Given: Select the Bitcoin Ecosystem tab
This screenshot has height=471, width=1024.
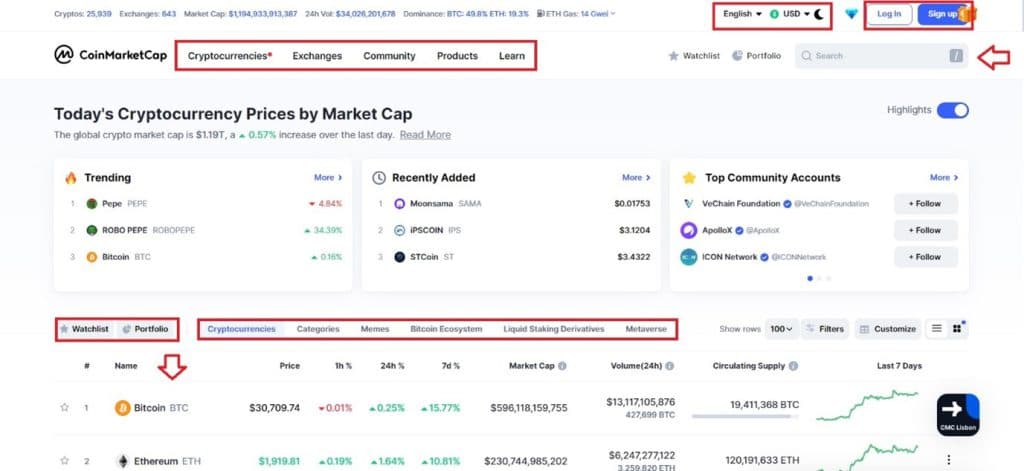Looking at the screenshot, I should tap(446, 329).
